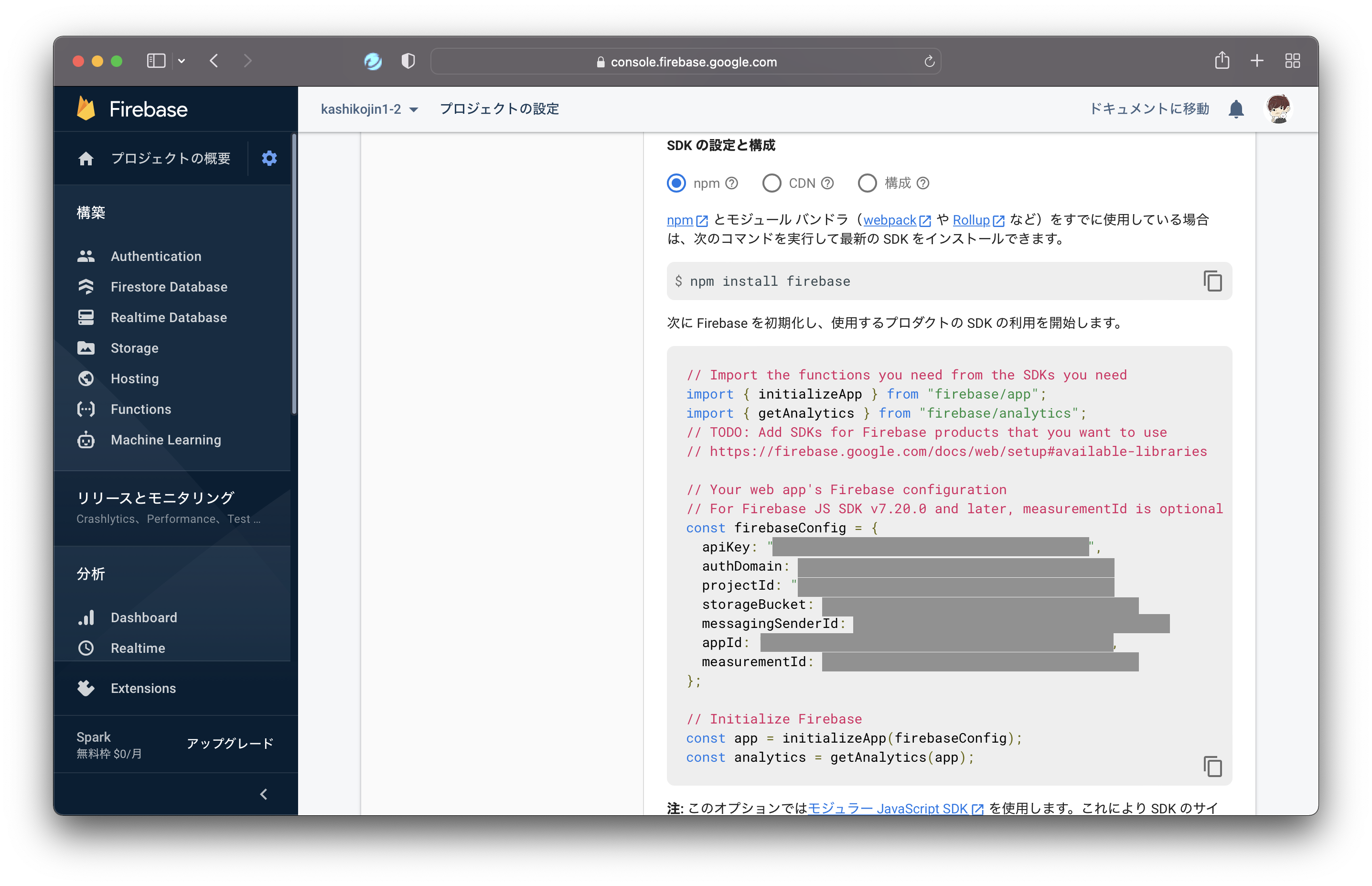Click the npm documentation link

[x=687, y=220]
